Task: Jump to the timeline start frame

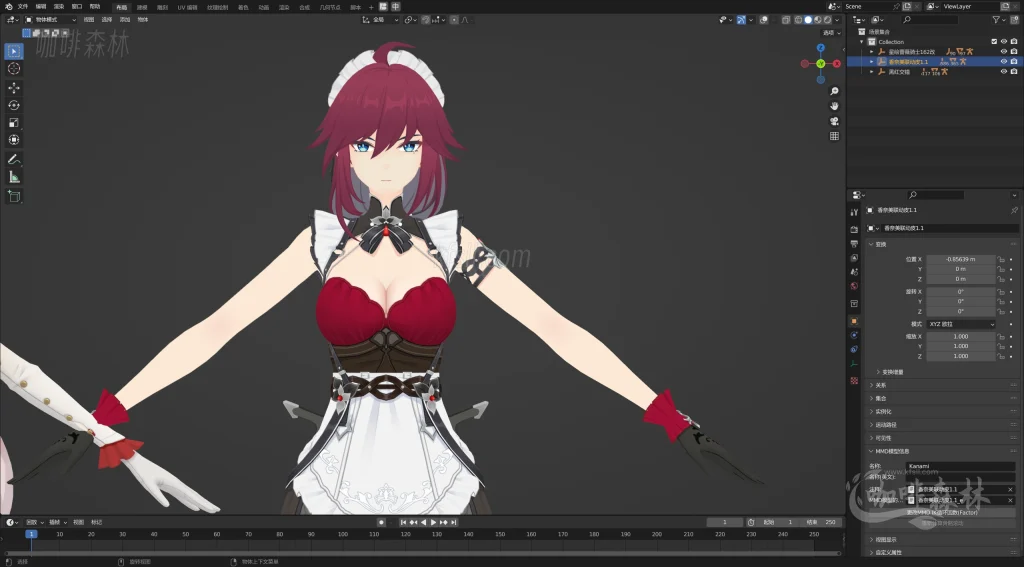Action: [x=403, y=523]
